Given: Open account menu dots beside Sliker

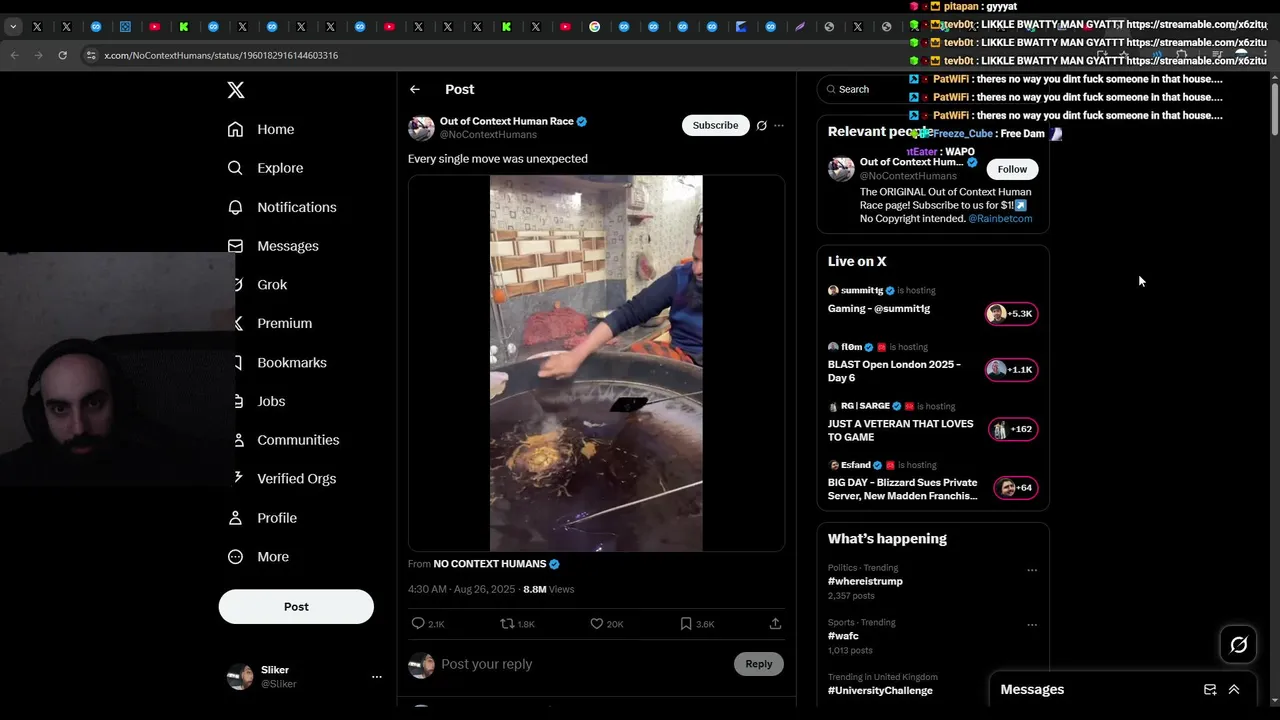Looking at the screenshot, I should point(377,677).
